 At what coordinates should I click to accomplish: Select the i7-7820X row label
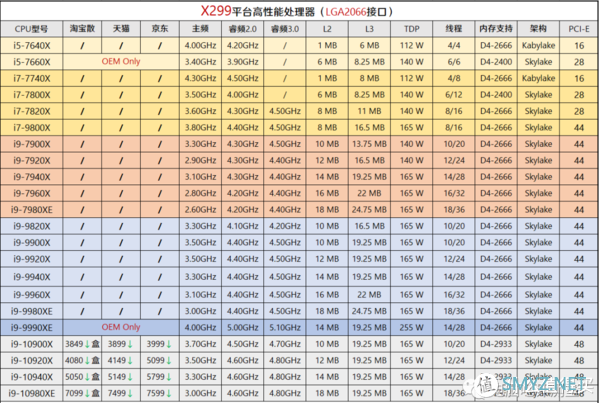click(x=32, y=111)
